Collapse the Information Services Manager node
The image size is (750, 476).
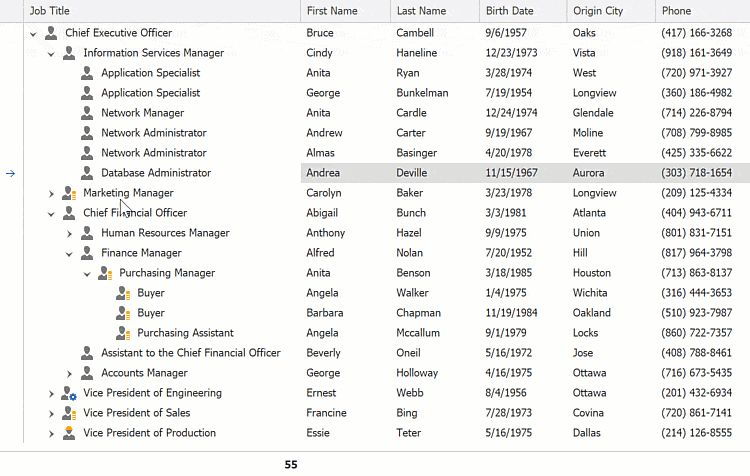[x=52, y=53]
